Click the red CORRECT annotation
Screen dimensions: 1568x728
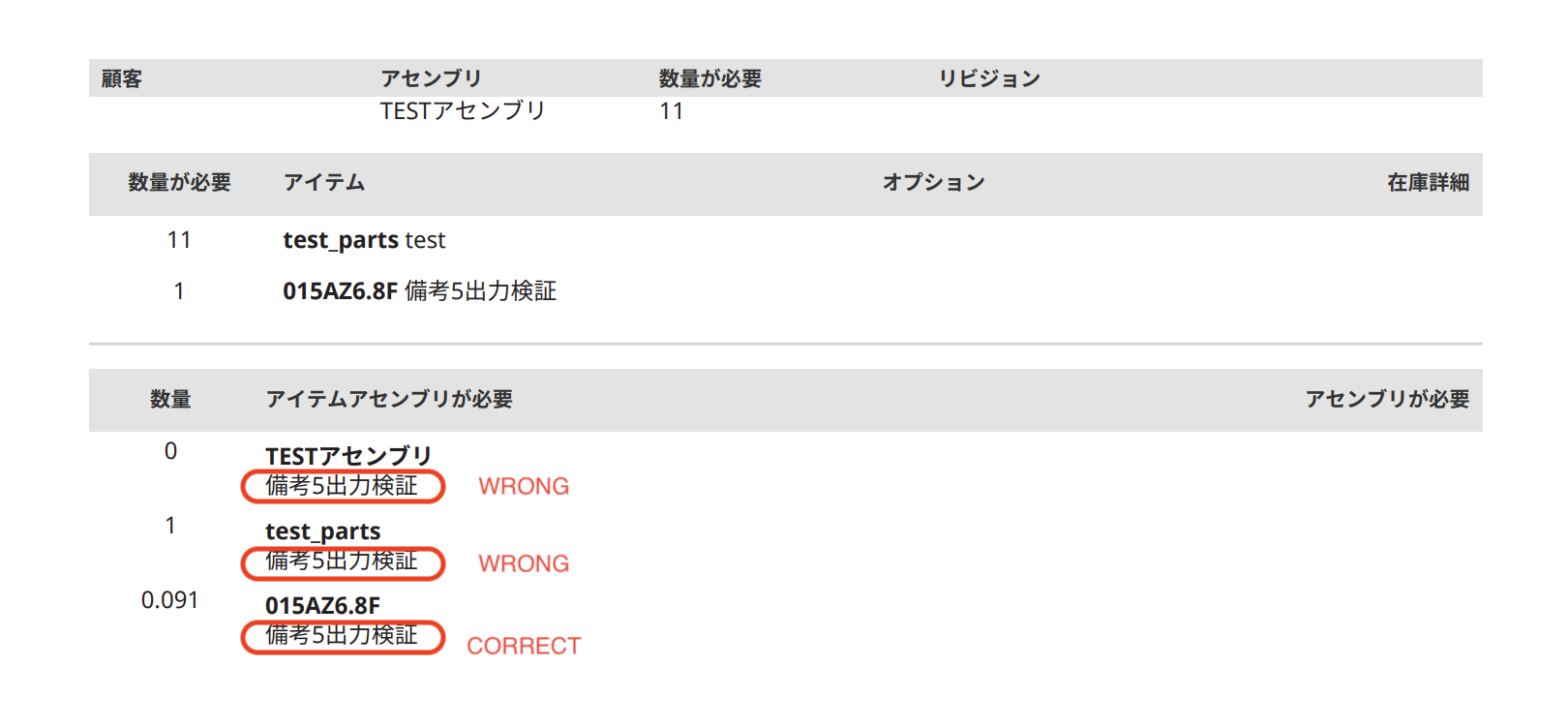(x=524, y=646)
